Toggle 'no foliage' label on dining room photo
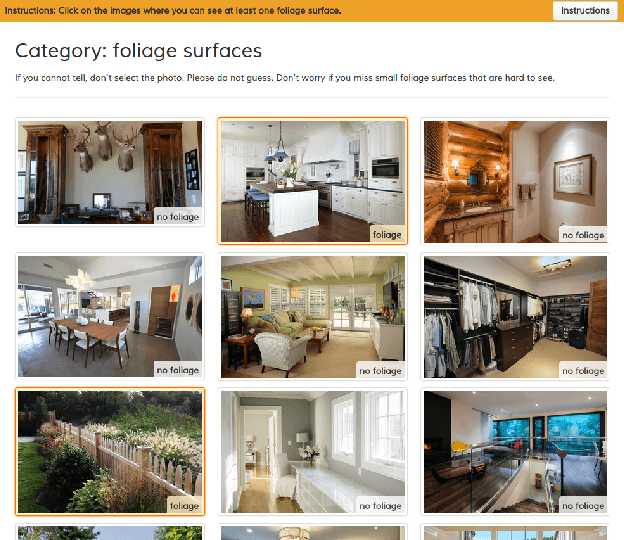The image size is (624, 540). tap(177, 370)
